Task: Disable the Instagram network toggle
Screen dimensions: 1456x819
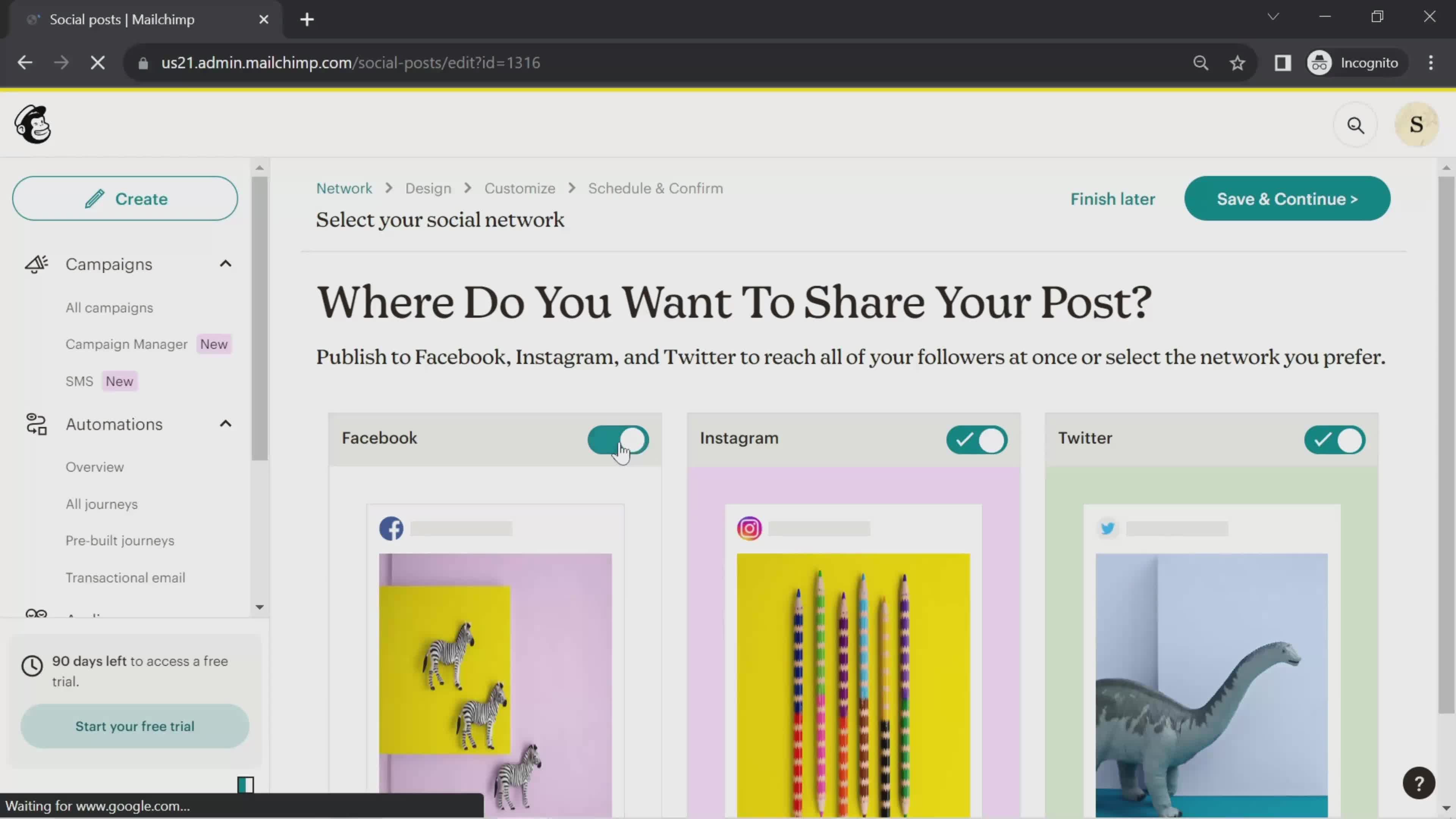Action: [977, 440]
